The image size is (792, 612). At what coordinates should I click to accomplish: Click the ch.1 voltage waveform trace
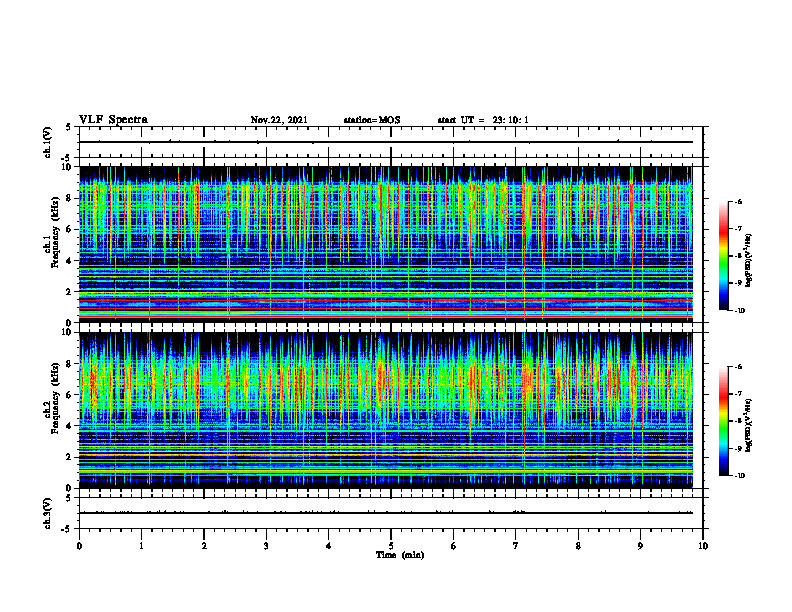385,142
